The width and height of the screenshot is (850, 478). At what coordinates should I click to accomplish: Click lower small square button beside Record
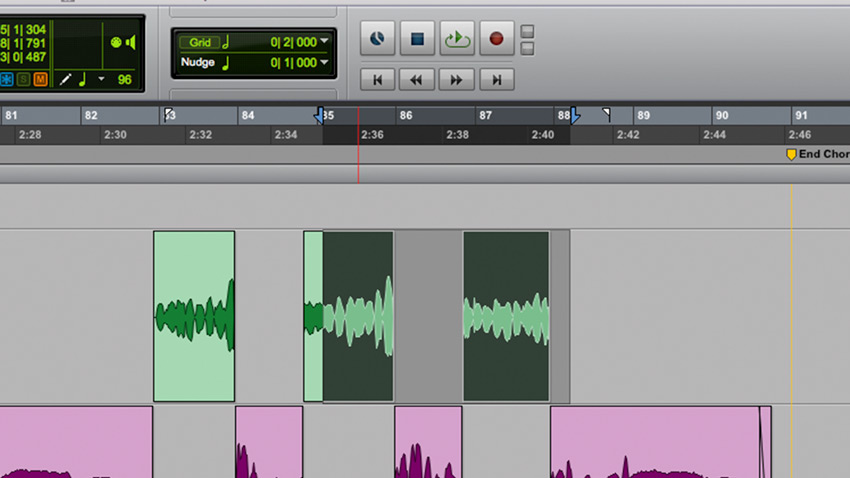pos(527,48)
